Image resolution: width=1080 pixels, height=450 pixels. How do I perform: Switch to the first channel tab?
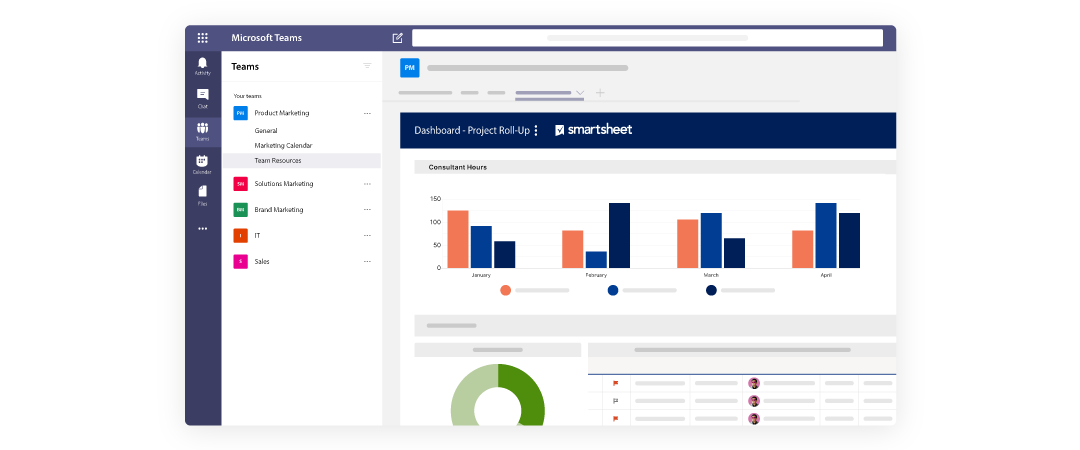click(425, 92)
